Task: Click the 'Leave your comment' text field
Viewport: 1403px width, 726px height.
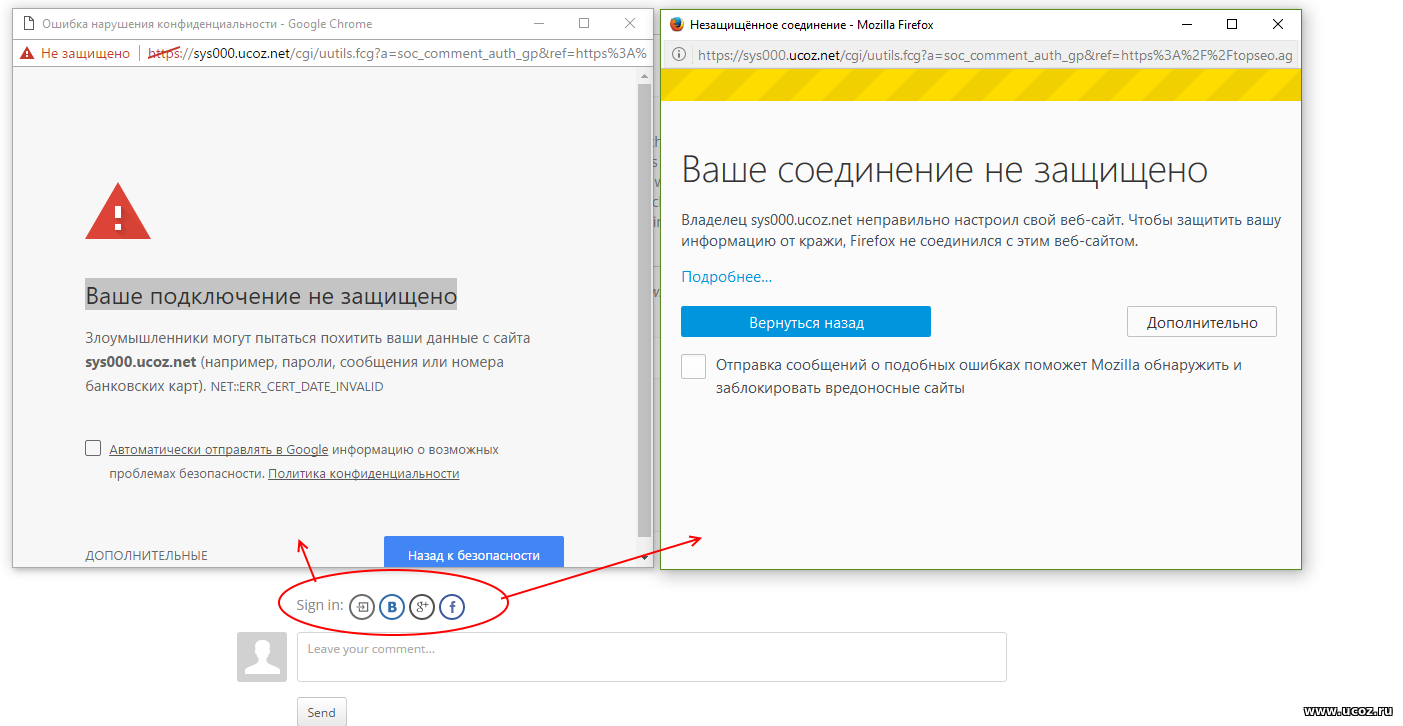Action: tap(652, 657)
